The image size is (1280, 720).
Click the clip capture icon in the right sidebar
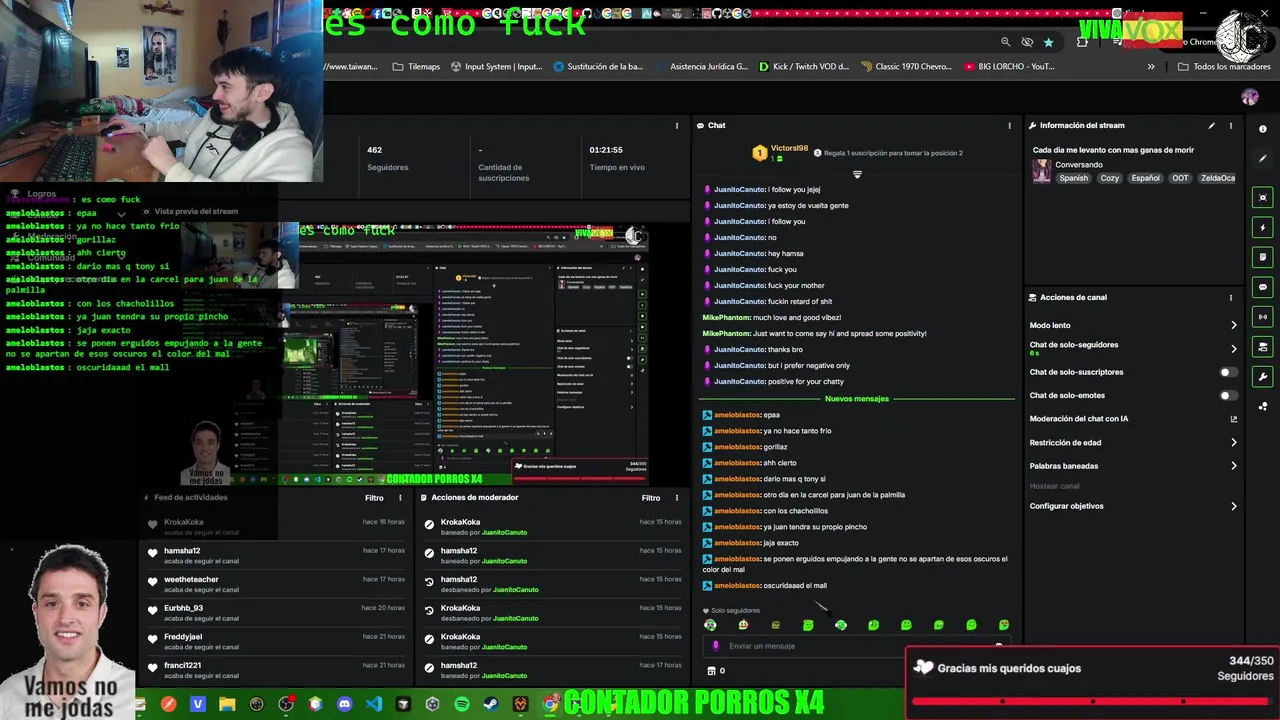click(1263, 197)
